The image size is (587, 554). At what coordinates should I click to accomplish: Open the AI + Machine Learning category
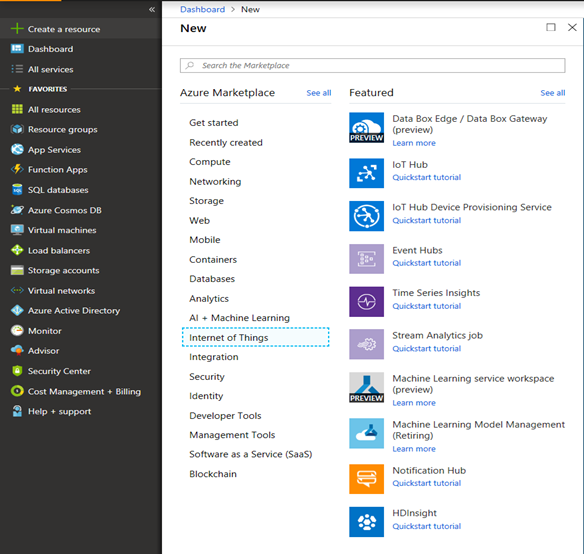pyautogui.click(x=239, y=318)
